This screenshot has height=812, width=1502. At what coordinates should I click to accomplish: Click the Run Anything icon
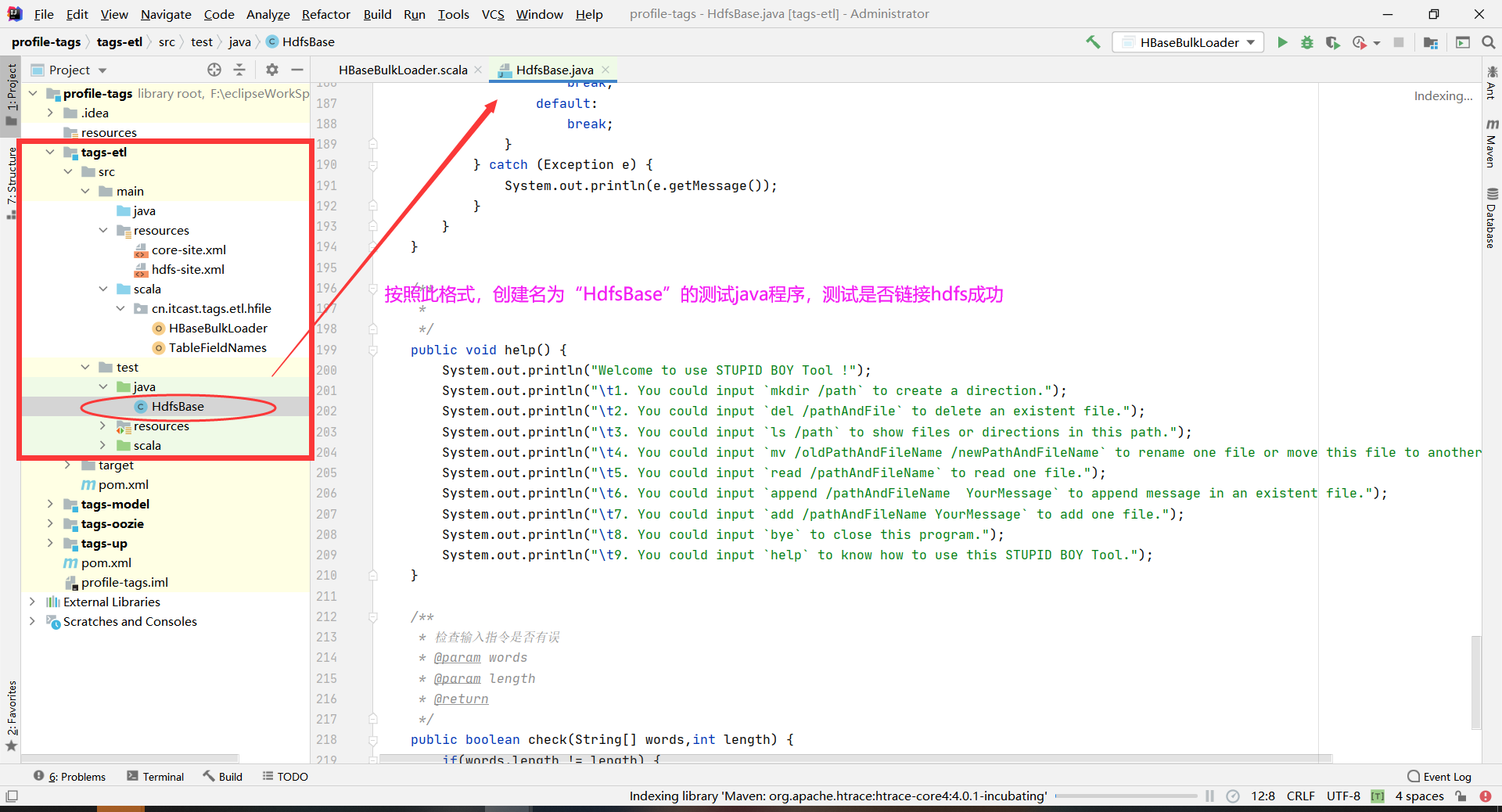pos(1463,42)
